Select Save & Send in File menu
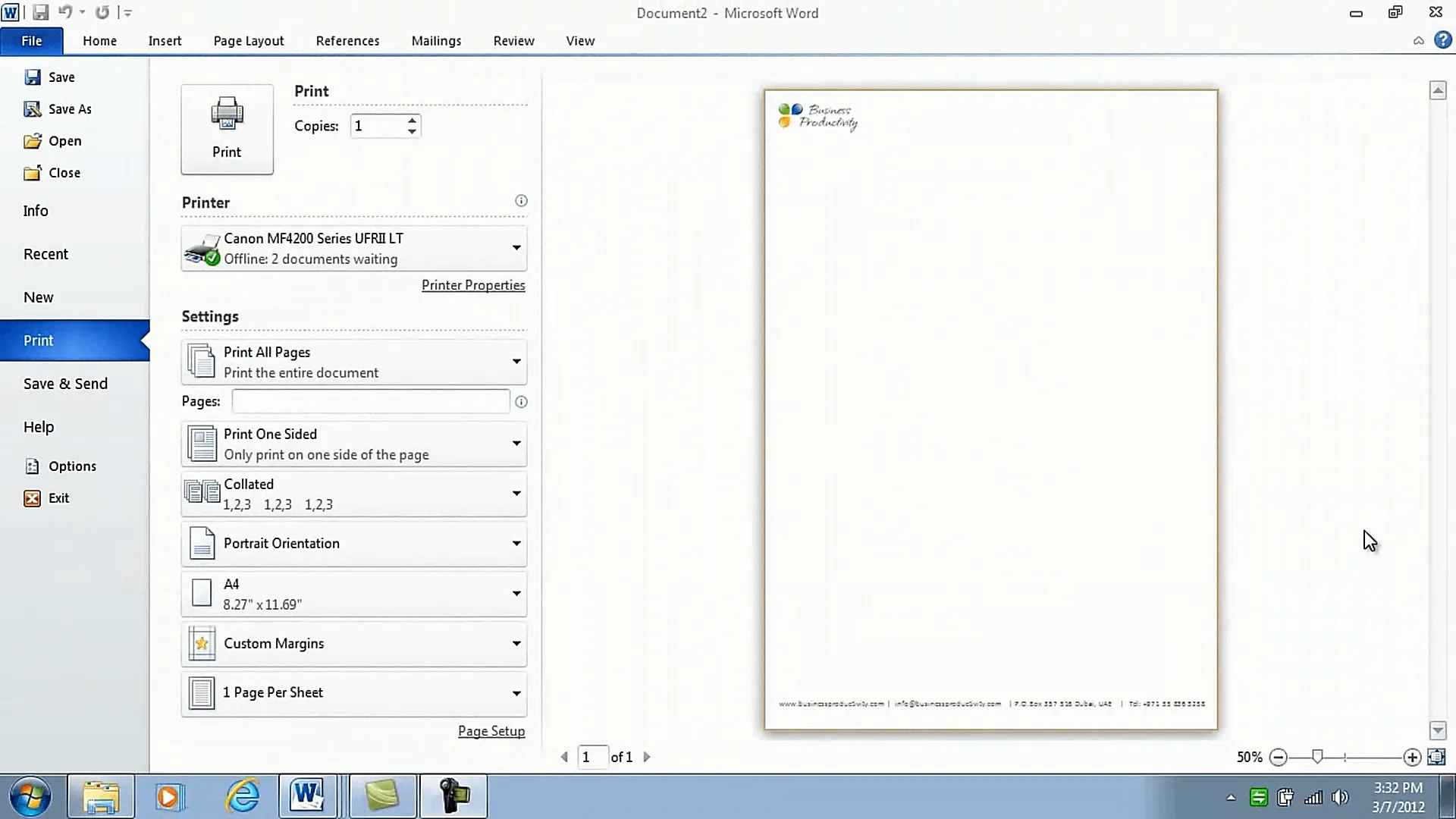Viewport: 1456px width, 819px height. pyautogui.click(x=65, y=384)
